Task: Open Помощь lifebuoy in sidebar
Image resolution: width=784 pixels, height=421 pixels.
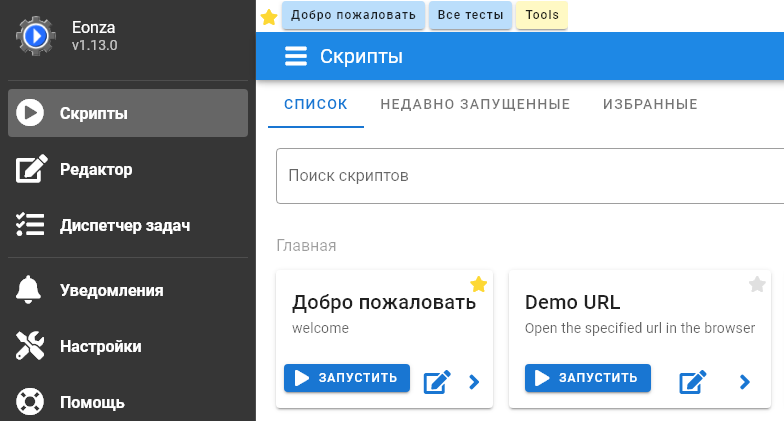Action: click(30, 403)
